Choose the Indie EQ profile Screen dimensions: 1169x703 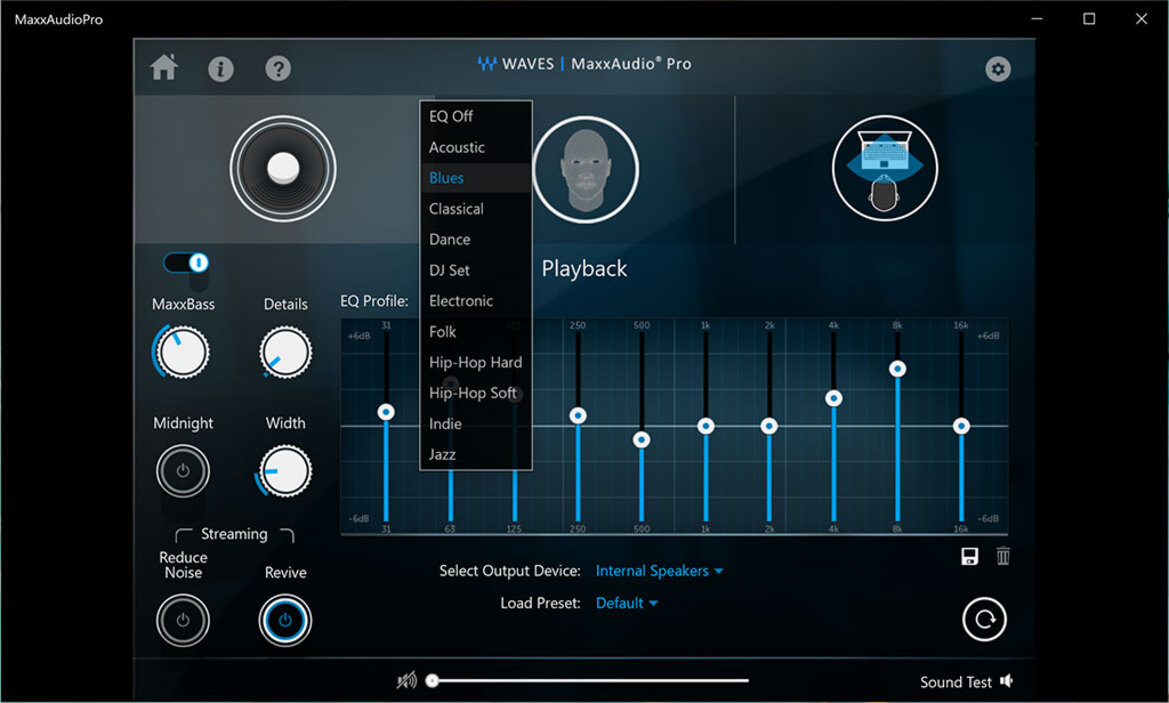click(476, 423)
